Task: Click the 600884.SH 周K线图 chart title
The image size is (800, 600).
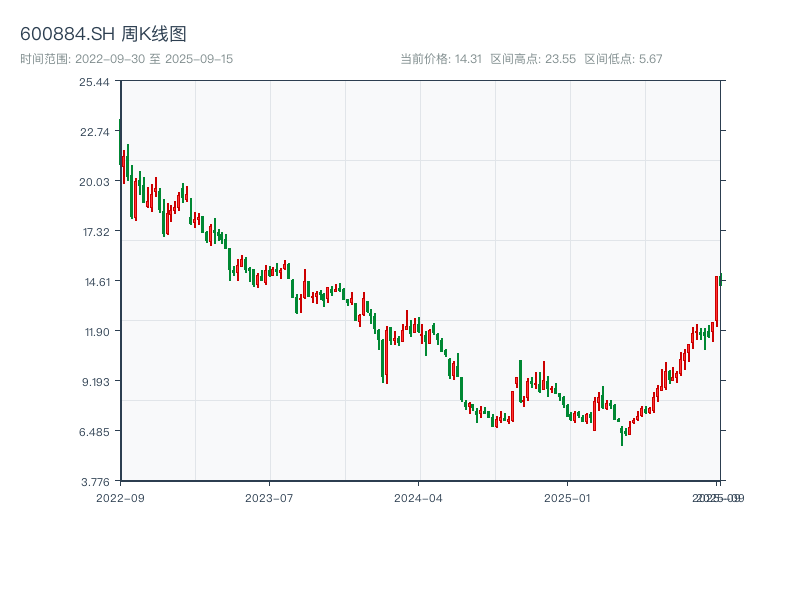Action: (103, 34)
